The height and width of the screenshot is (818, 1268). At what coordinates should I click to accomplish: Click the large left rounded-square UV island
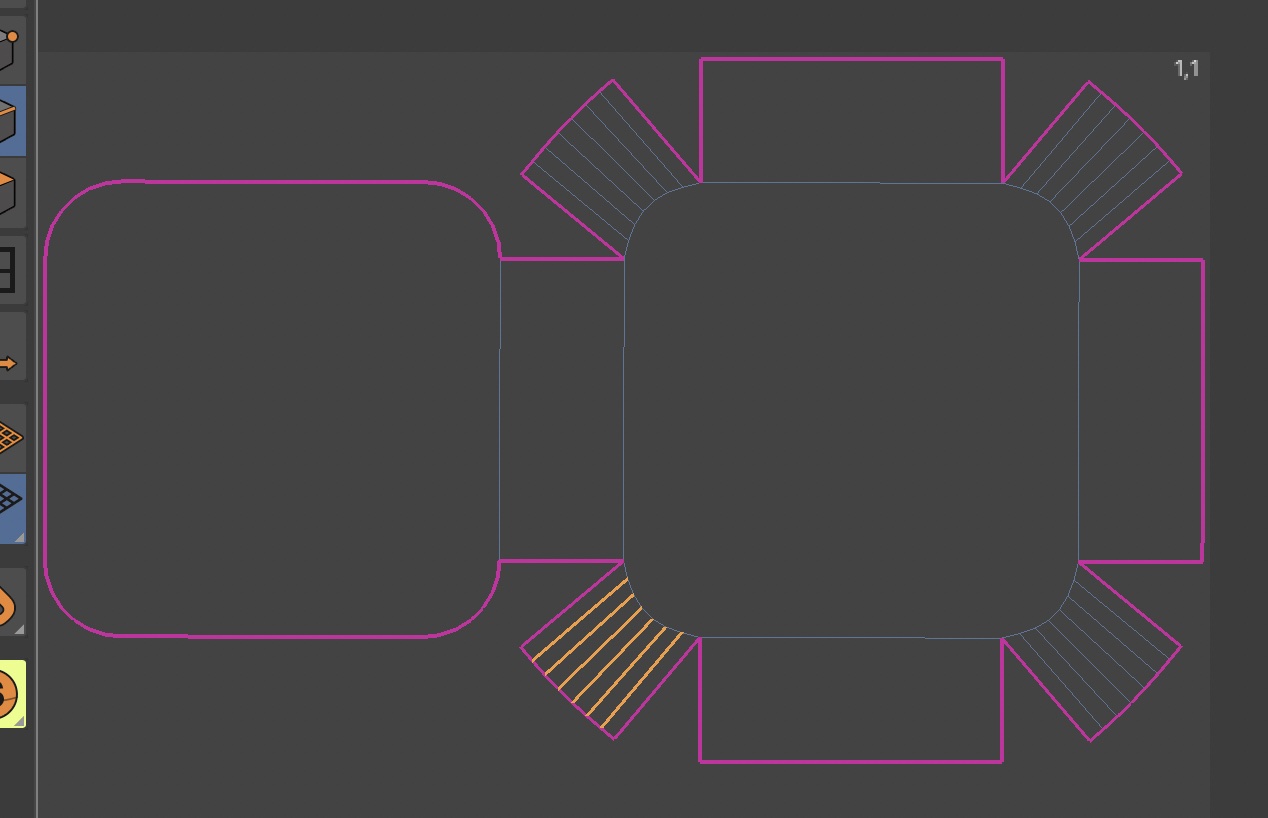[270, 410]
